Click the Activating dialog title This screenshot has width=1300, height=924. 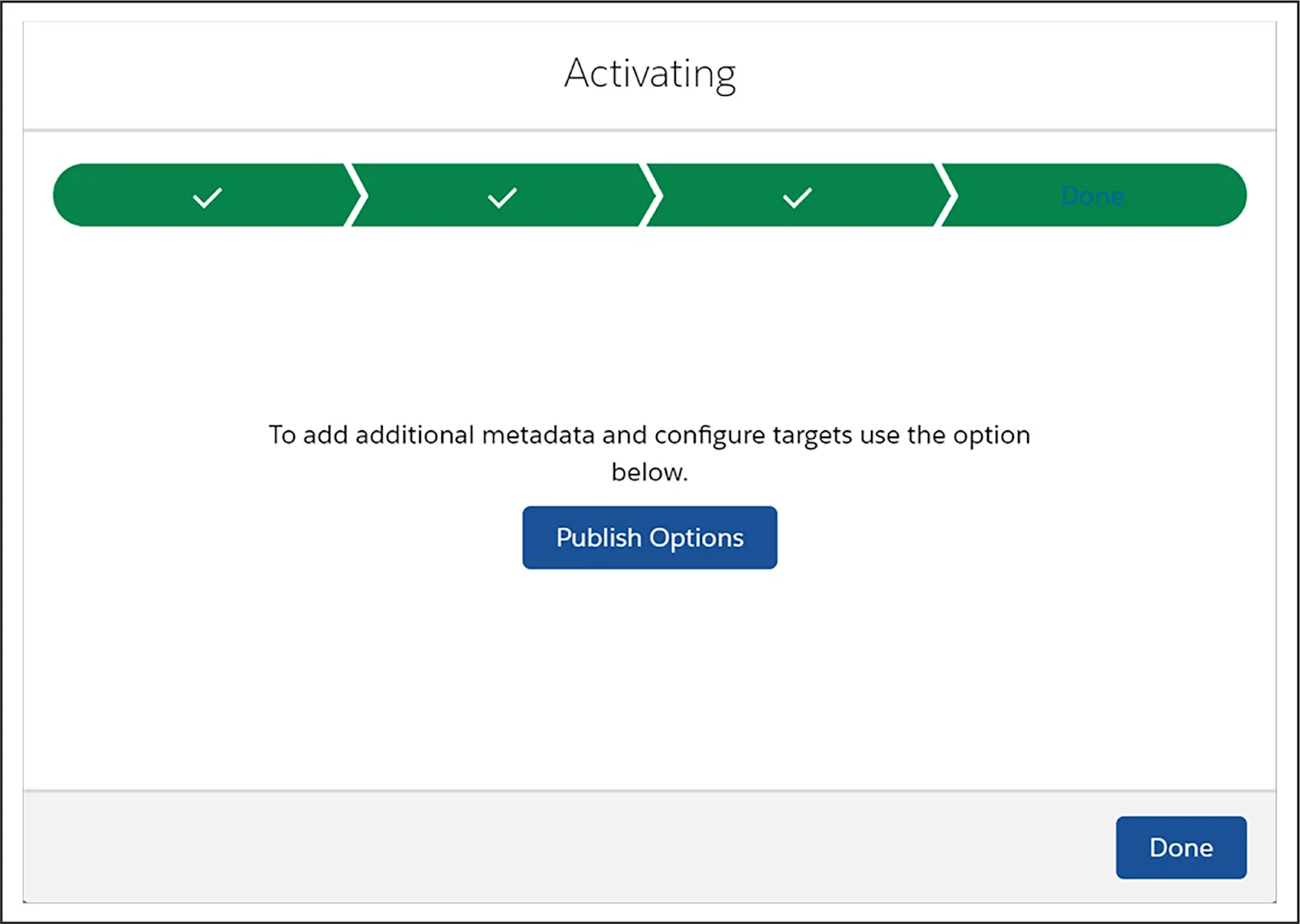tap(650, 74)
